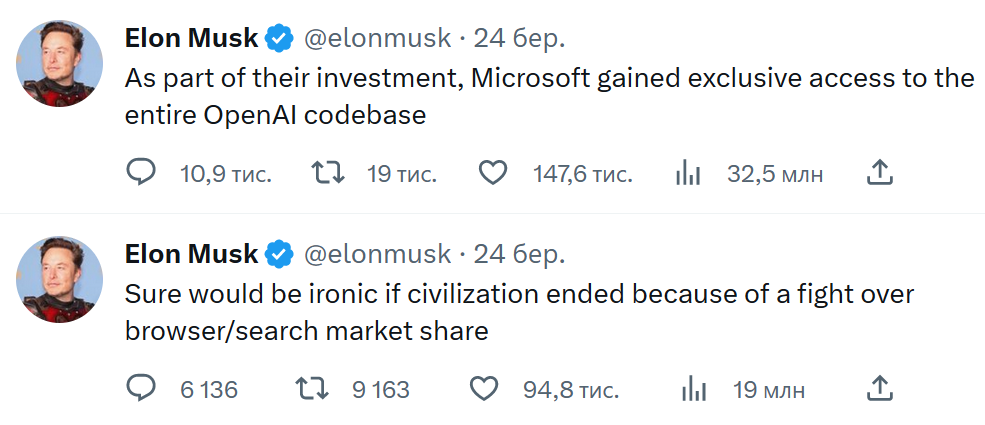Like the Microsoft OpenAI codebase tweet
This screenshot has width=985, height=425.
493,174
